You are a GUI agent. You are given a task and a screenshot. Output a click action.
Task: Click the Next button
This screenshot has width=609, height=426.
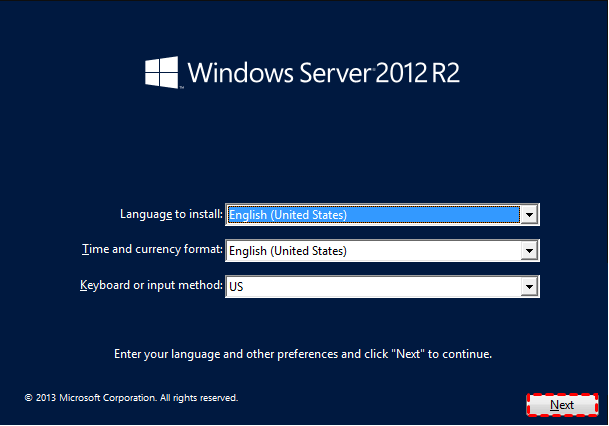562,405
